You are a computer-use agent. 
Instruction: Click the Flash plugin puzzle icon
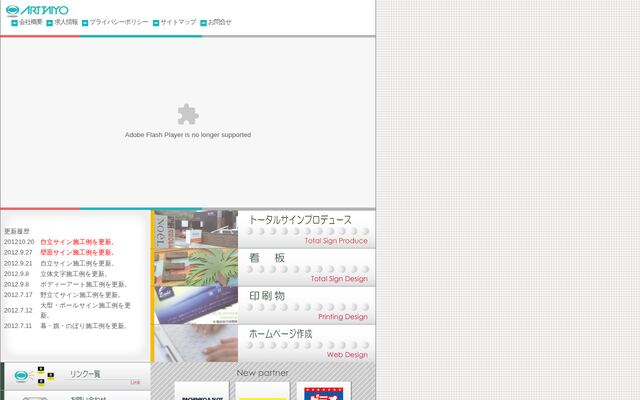[x=188, y=114]
